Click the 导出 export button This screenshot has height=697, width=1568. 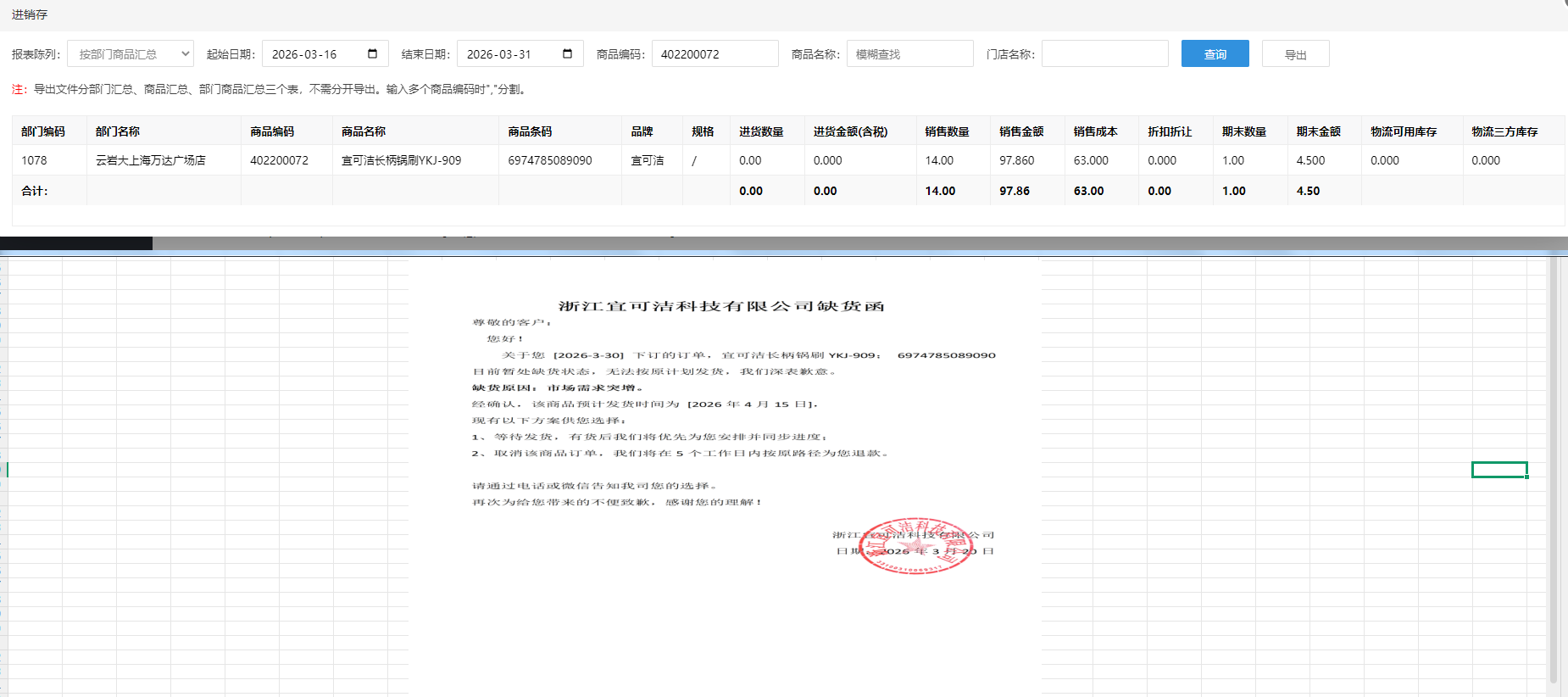(x=1295, y=54)
